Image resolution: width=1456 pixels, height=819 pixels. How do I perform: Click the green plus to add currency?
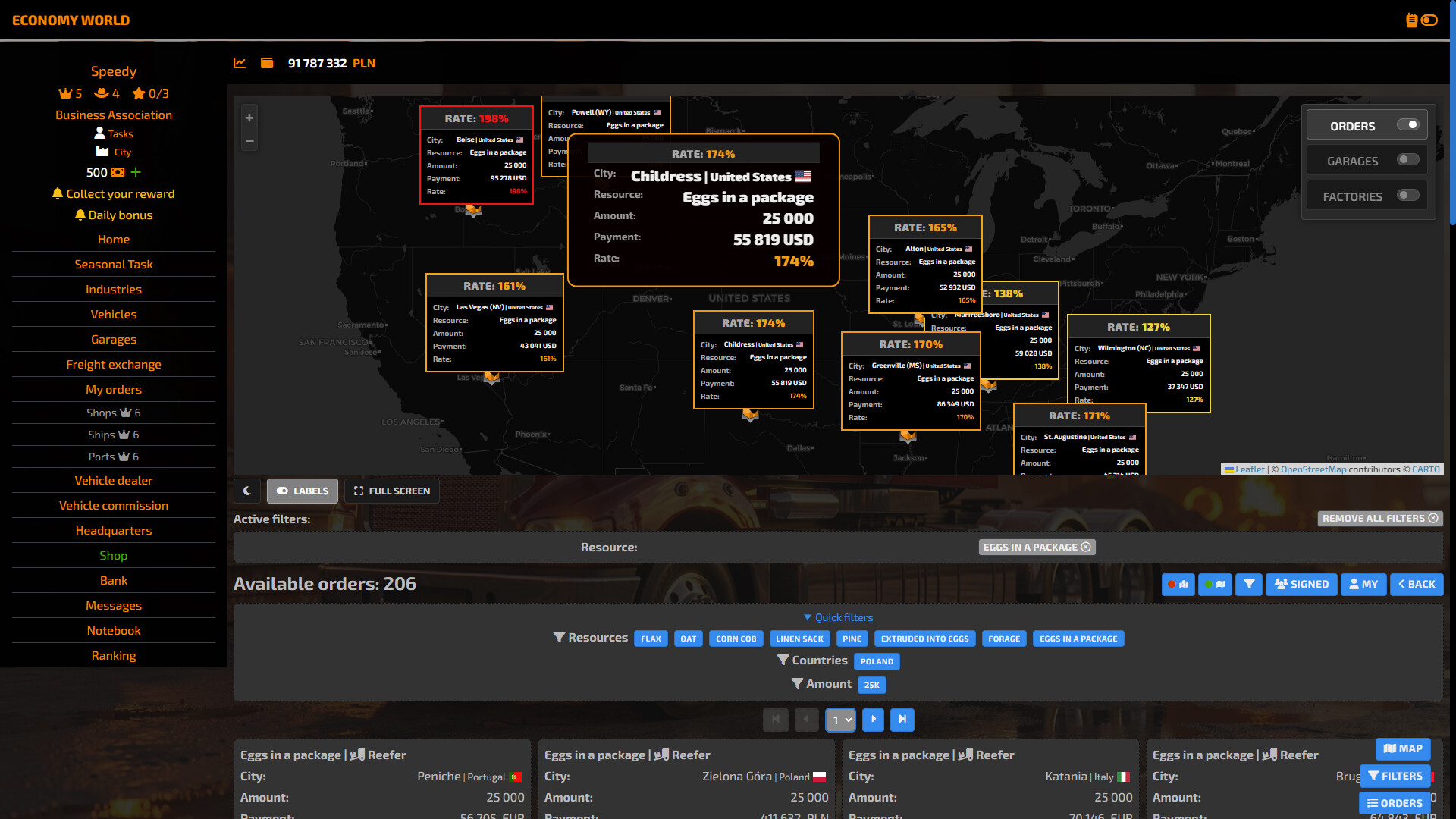pos(136,172)
